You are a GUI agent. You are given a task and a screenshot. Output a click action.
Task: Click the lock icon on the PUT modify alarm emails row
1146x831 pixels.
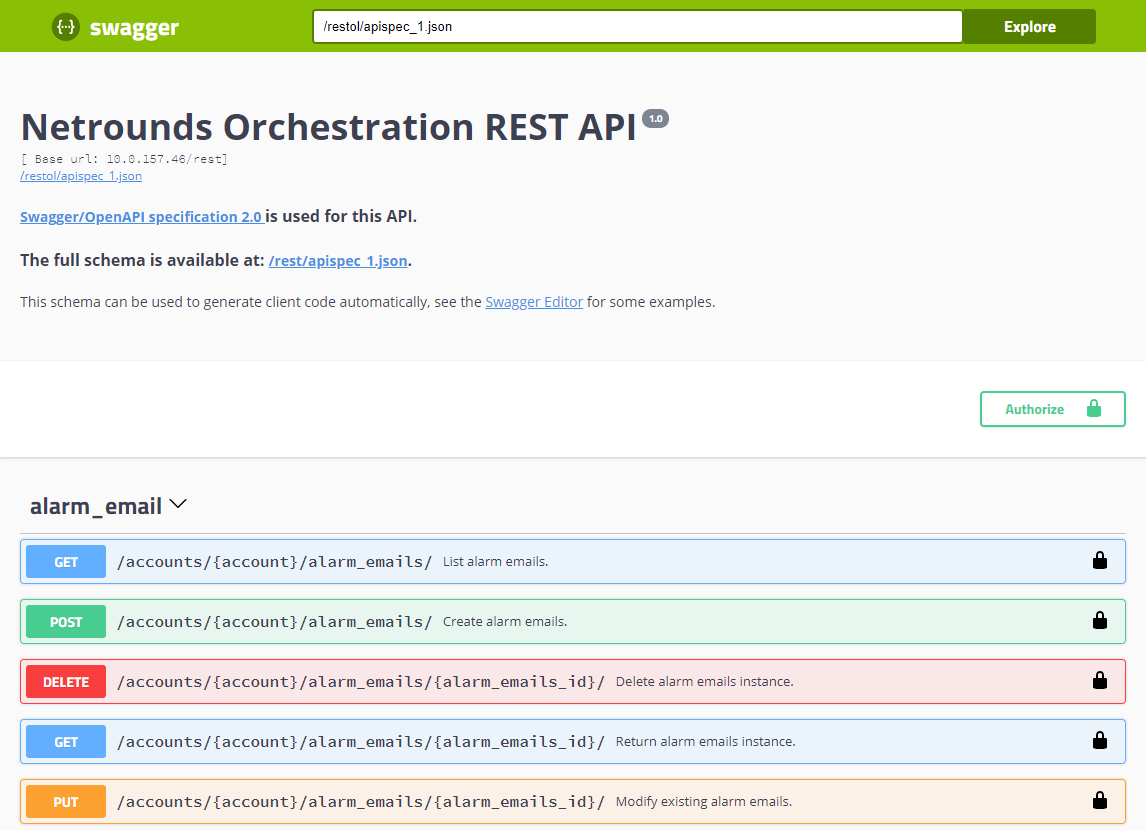click(x=1100, y=801)
